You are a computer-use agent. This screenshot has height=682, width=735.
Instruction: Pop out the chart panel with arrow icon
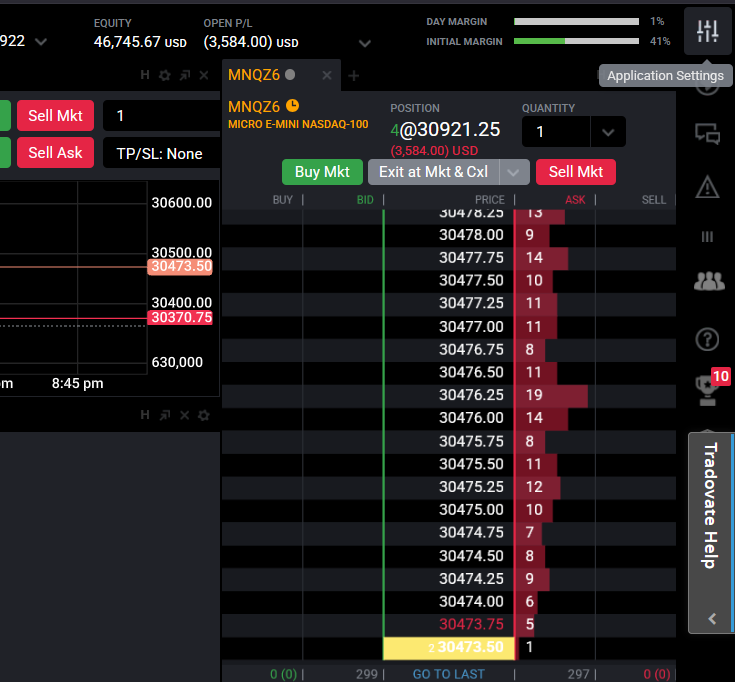[x=185, y=75]
